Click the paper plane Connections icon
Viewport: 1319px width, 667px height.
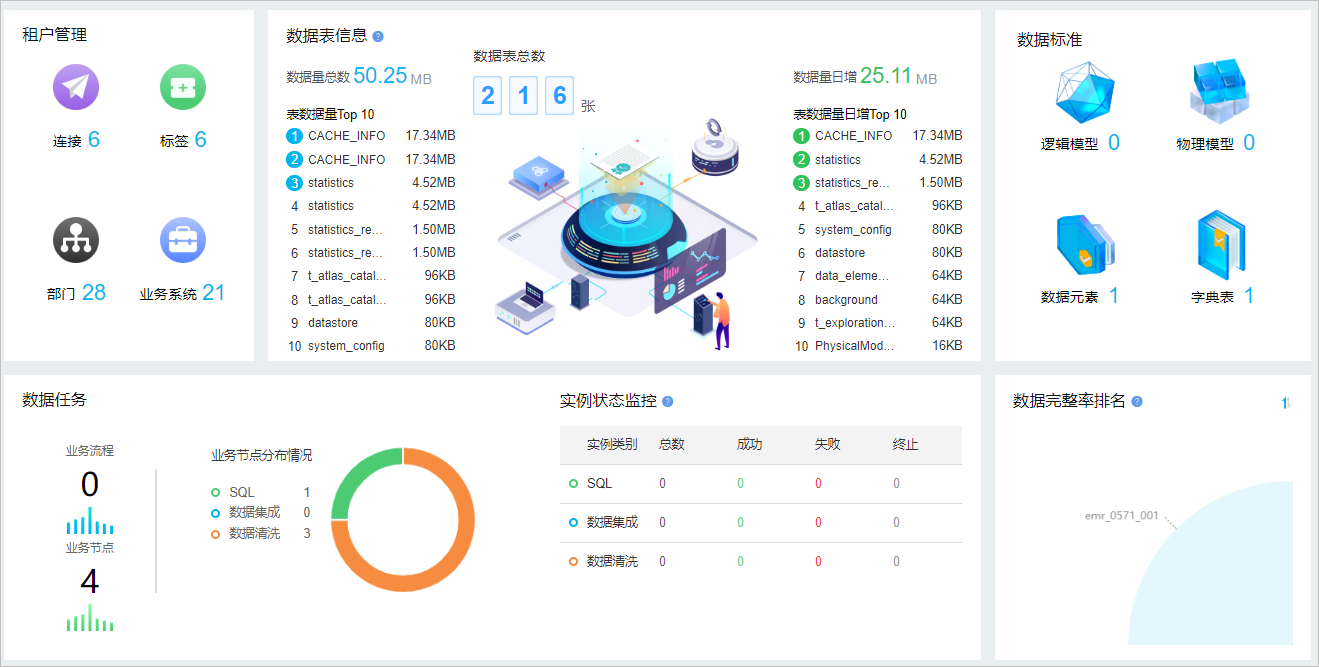point(76,87)
